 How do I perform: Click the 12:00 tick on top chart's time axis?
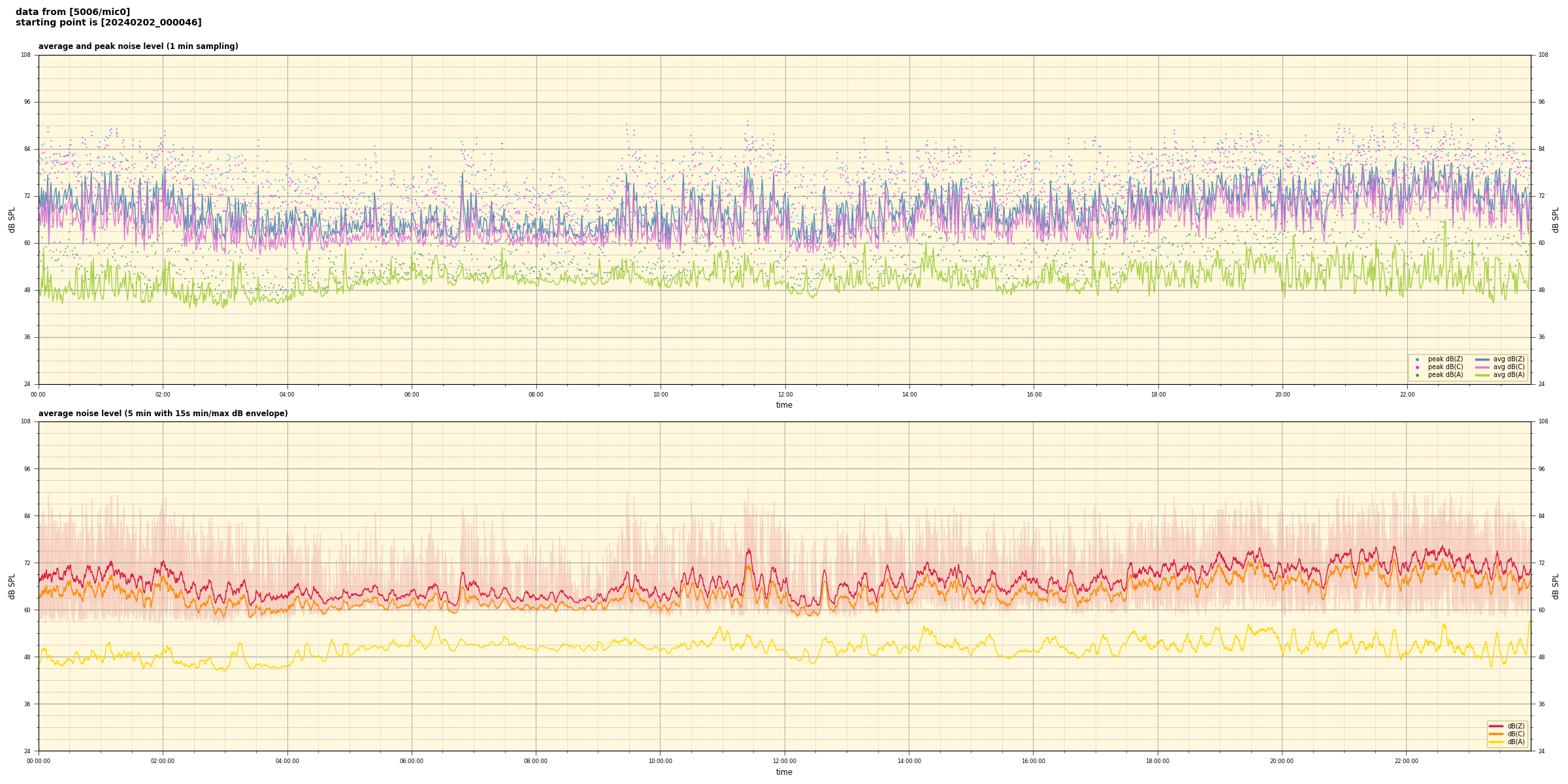[x=785, y=395]
